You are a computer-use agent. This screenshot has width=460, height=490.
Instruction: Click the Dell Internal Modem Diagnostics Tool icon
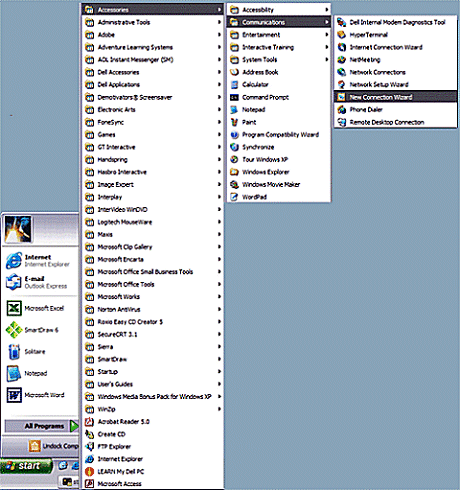tap(341, 22)
